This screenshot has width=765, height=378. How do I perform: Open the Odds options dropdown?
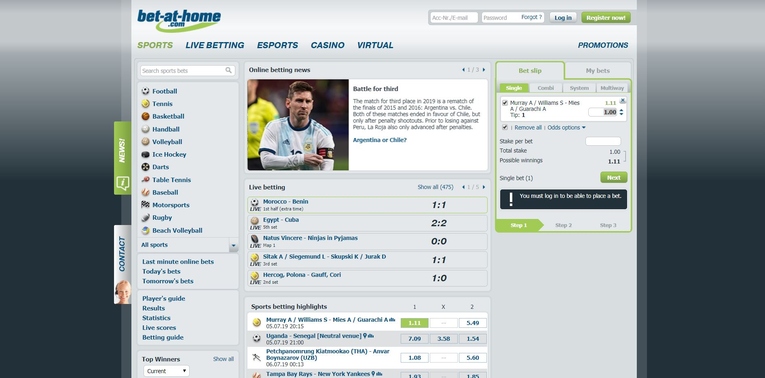click(x=566, y=128)
